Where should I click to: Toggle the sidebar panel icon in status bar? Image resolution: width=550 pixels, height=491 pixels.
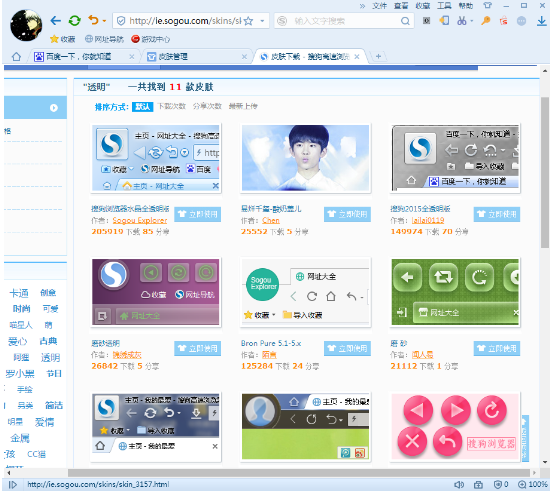(13, 485)
